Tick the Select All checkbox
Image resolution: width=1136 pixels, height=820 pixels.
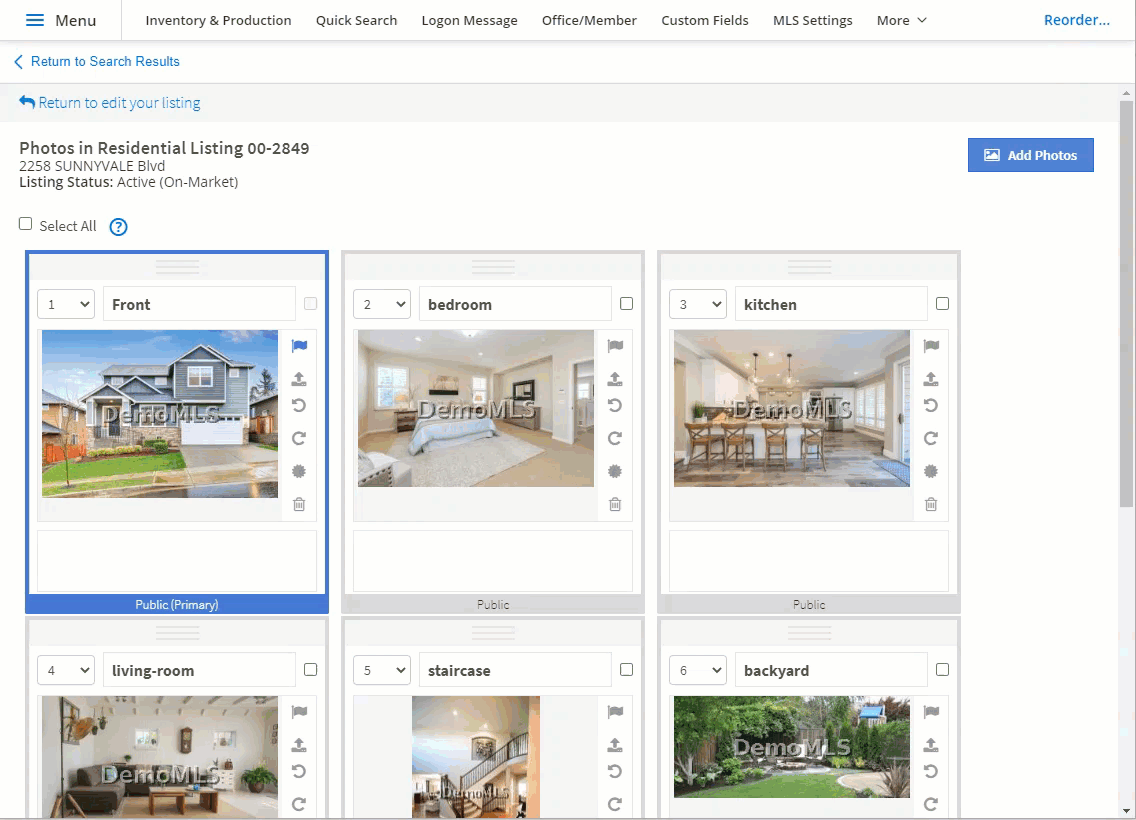tap(25, 224)
